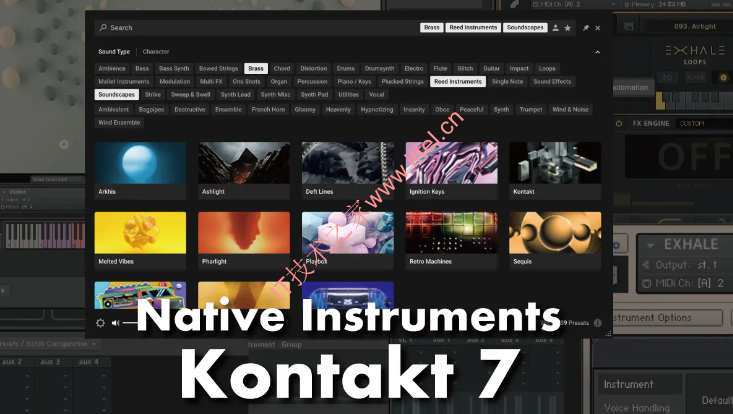Enable the Bass Synth tag
Screen dimensions: 733x414
[174, 68]
